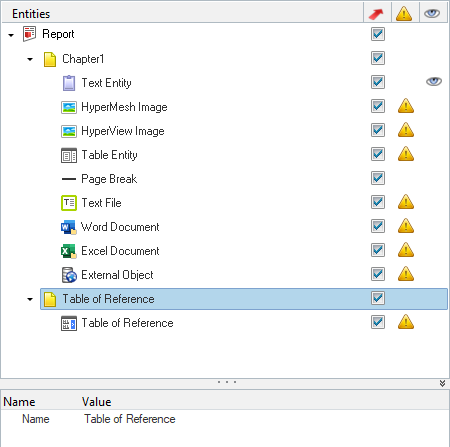450x447 pixels.
Task: Click the Text File icon
Action: coord(69,203)
